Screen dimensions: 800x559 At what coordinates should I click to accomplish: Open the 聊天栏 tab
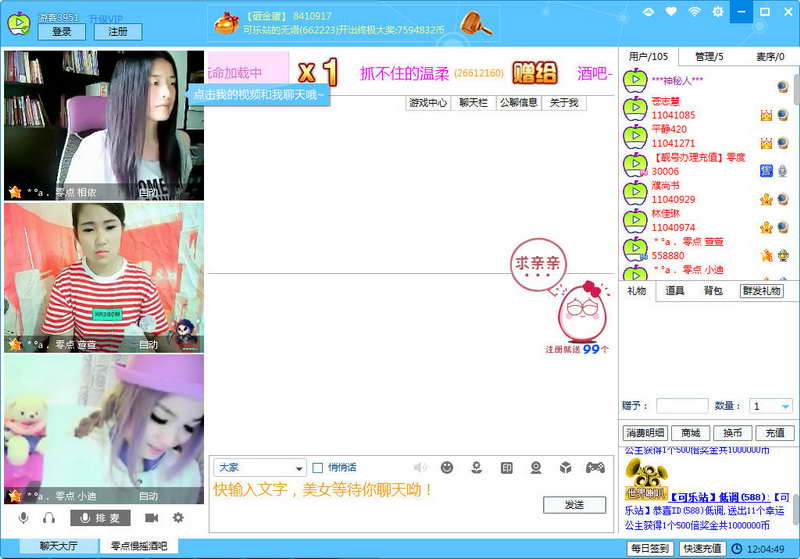(473, 103)
